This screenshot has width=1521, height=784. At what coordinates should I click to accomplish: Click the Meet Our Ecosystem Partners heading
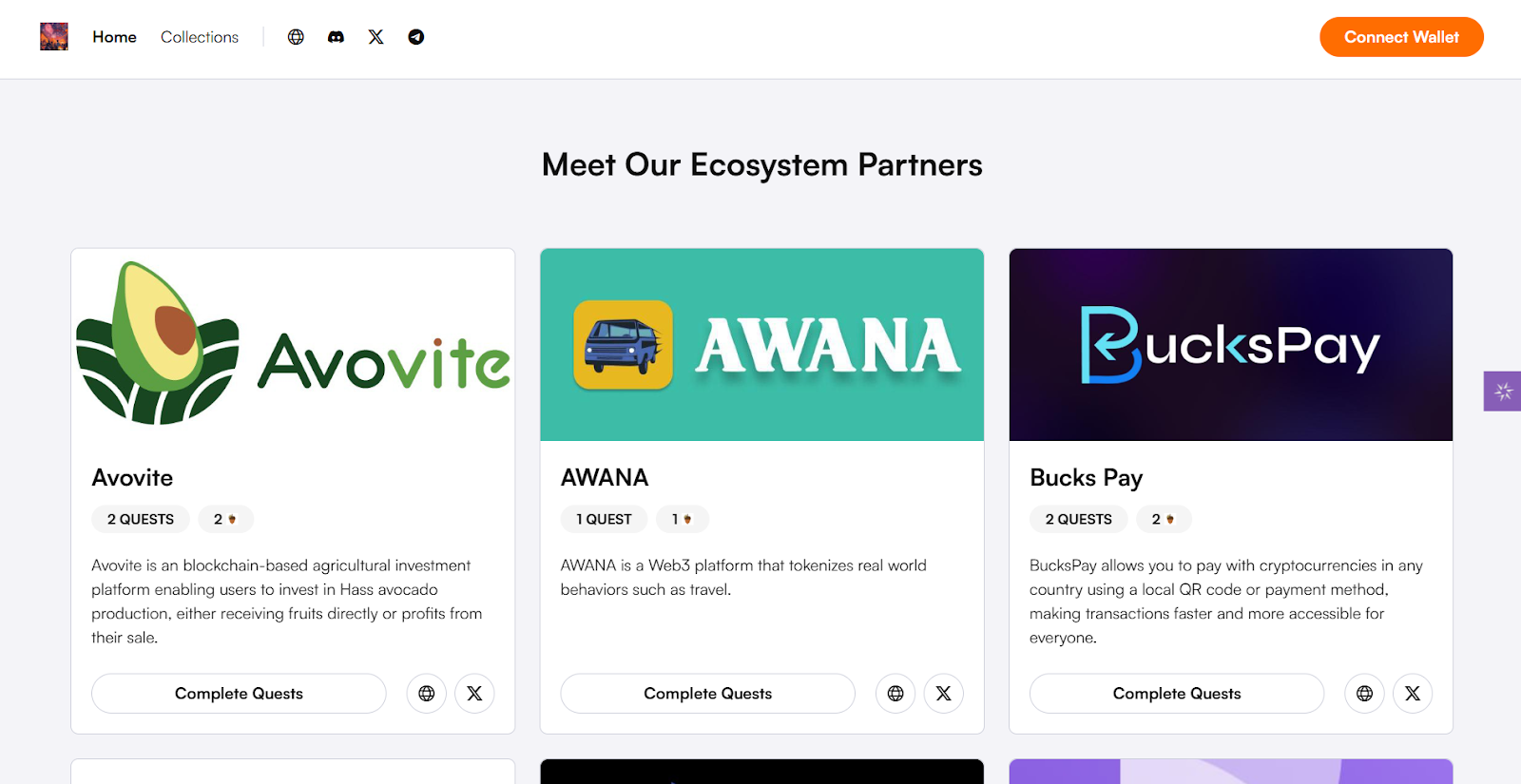coord(762,165)
